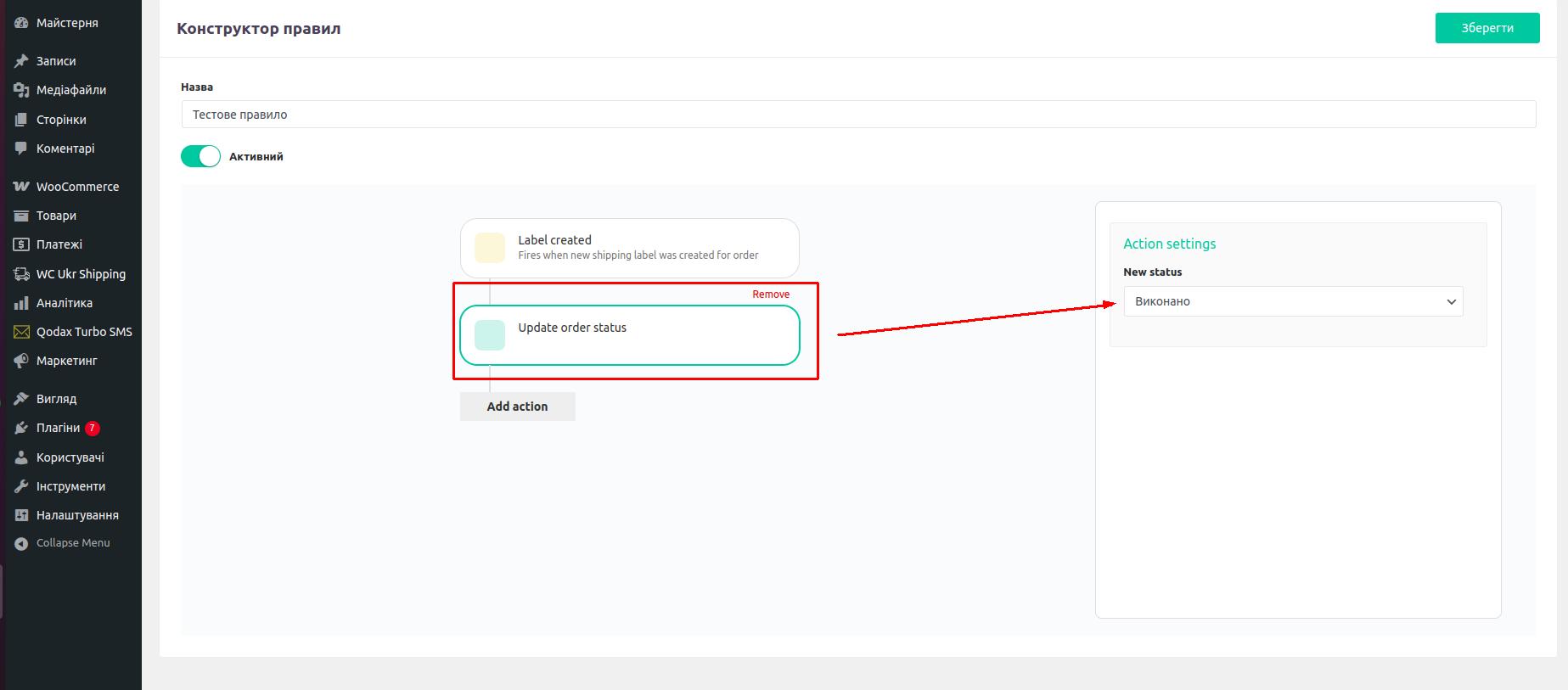This screenshot has height=690, width=1568.
Task: Click the Qodax Turbo SMS envelope icon
Action: pos(21,332)
